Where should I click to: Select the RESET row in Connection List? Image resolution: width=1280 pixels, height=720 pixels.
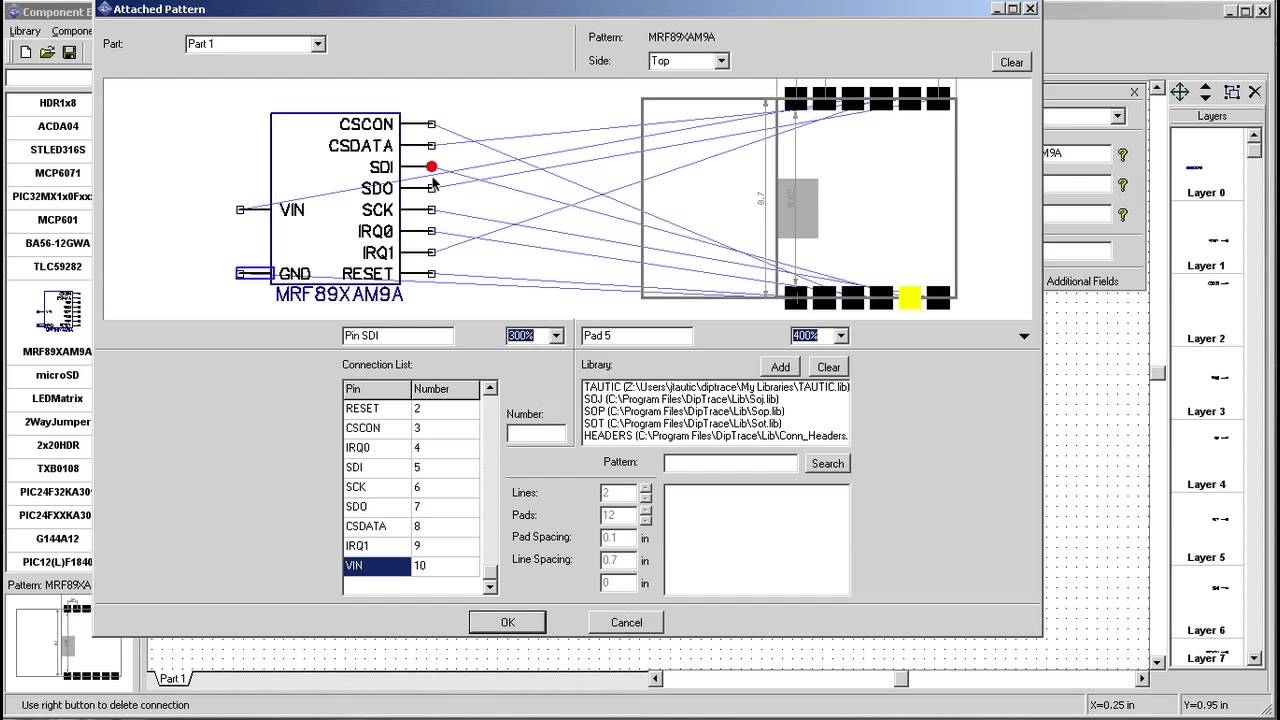point(412,408)
